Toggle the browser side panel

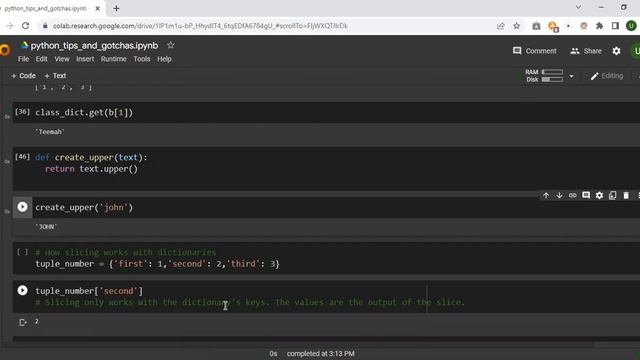(x=615, y=26)
